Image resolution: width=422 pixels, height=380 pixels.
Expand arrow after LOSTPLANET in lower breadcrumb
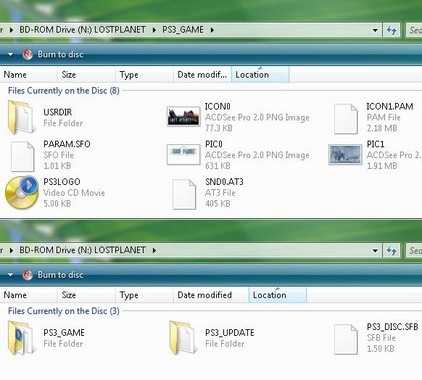(x=154, y=250)
